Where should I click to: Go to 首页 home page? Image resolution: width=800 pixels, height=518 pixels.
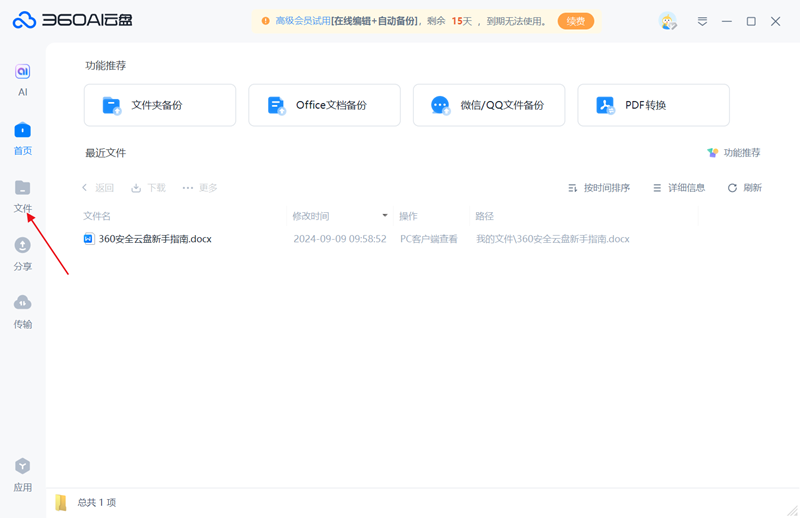coord(22,137)
